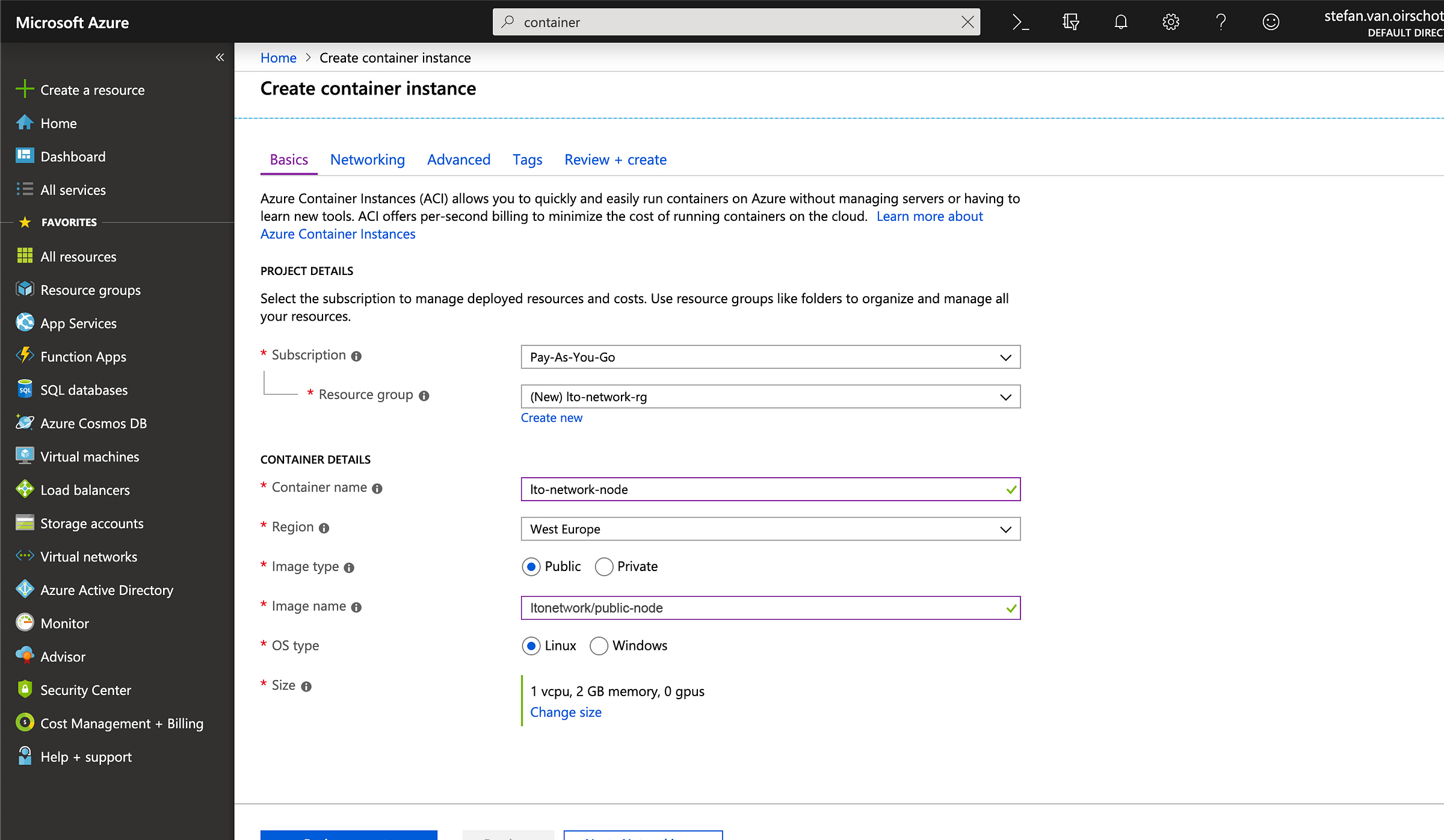Open the Resource group dropdown

[770, 397]
